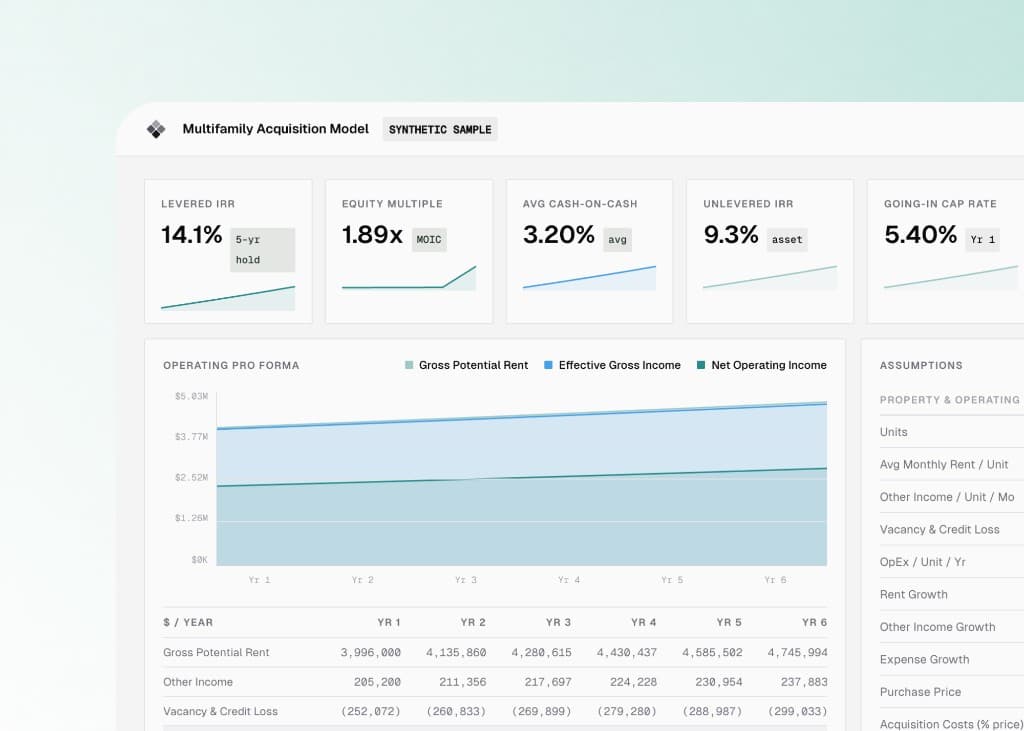Select the Vacancy & Credit Loss assumption row
Screen dimensions: 1024x731
[952, 530]
